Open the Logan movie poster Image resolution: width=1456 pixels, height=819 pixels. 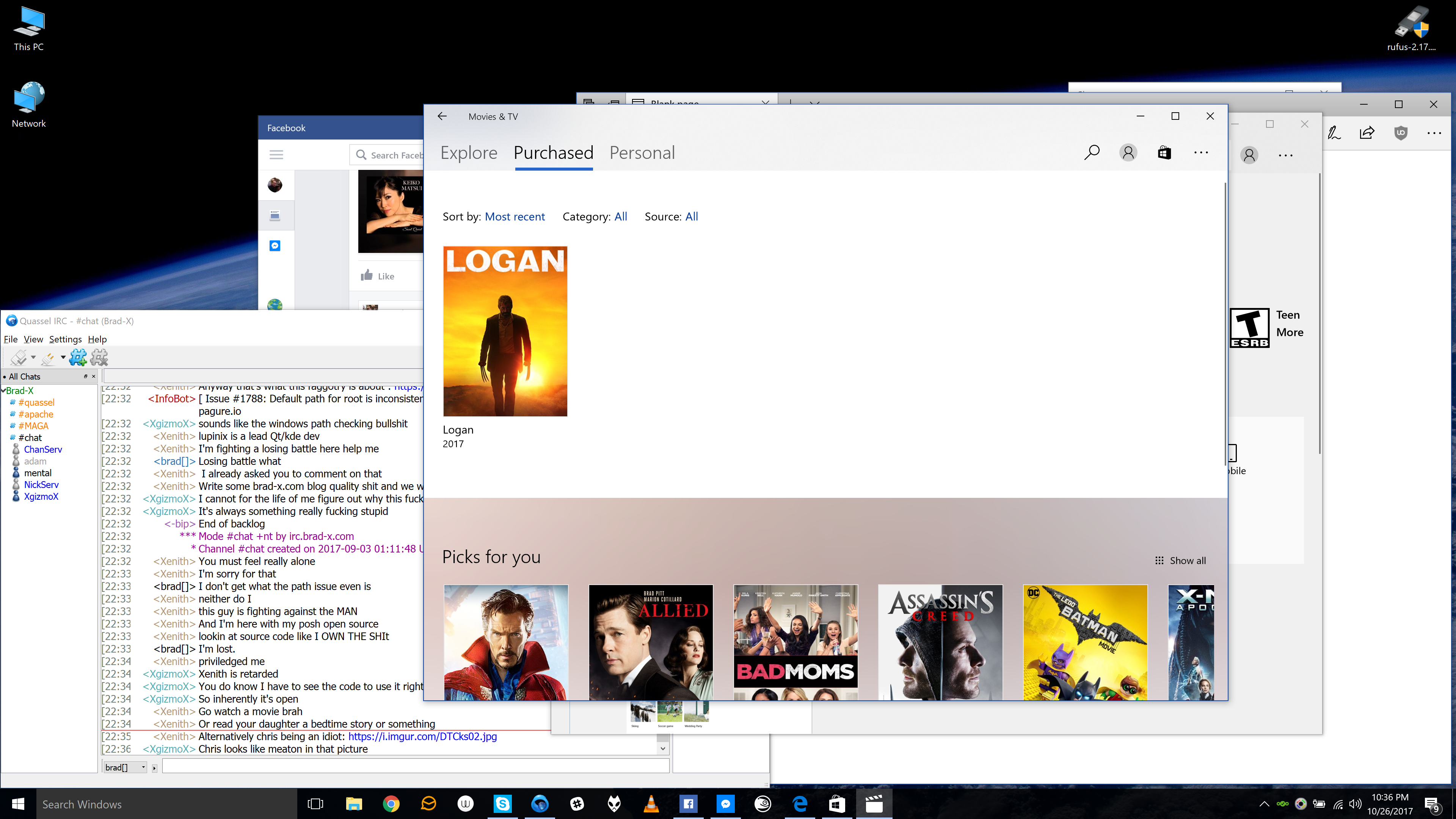[x=505, y=331]
